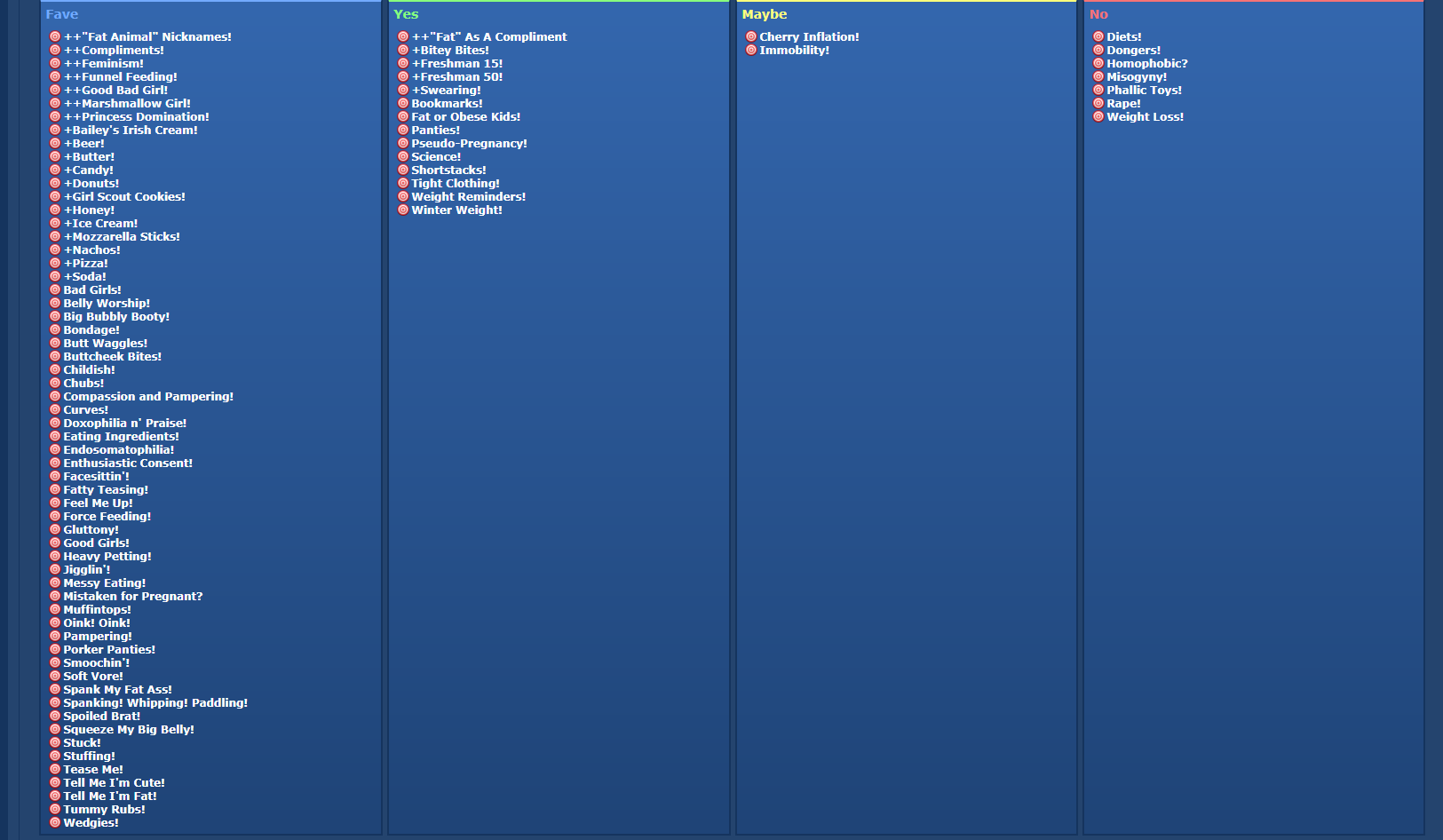Click the +Mozzarella Sticks! link
Viewport: 1443px width, 840px height.
tap(122, 236)
